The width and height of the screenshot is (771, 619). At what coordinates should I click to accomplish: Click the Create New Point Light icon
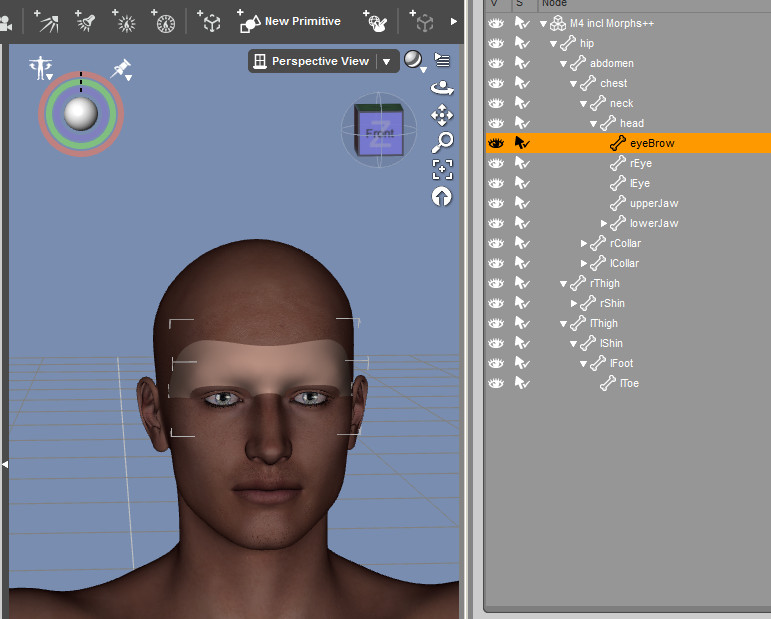[x=126, y=21]
